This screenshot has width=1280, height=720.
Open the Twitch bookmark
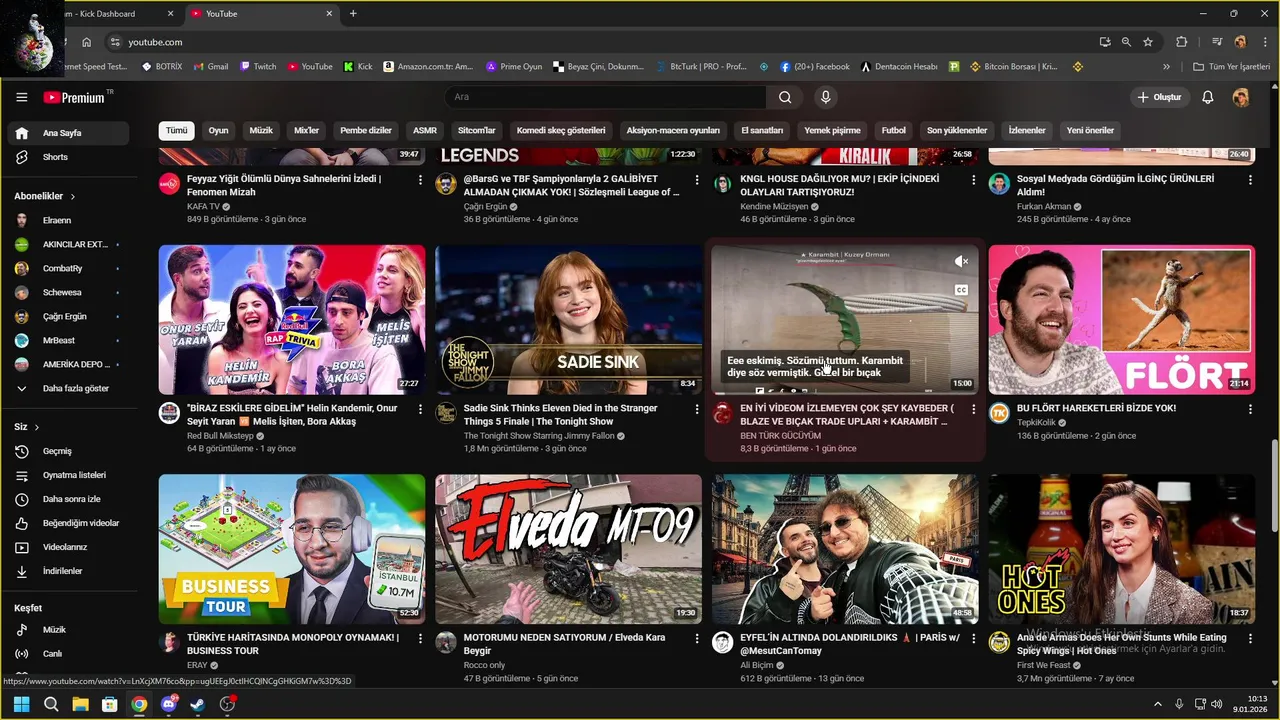pos(258,67)
